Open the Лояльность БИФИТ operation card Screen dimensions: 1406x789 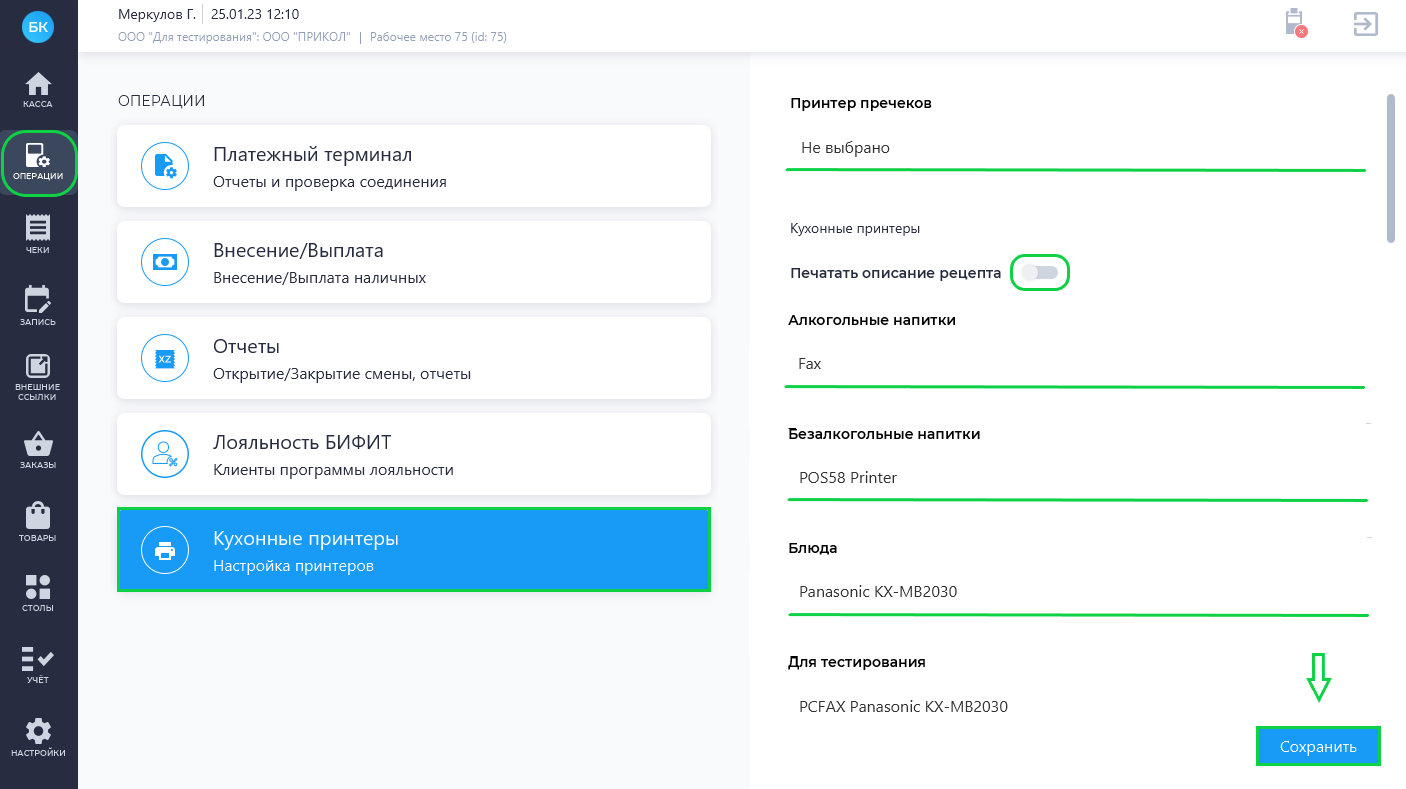click(x=414, y=454)
